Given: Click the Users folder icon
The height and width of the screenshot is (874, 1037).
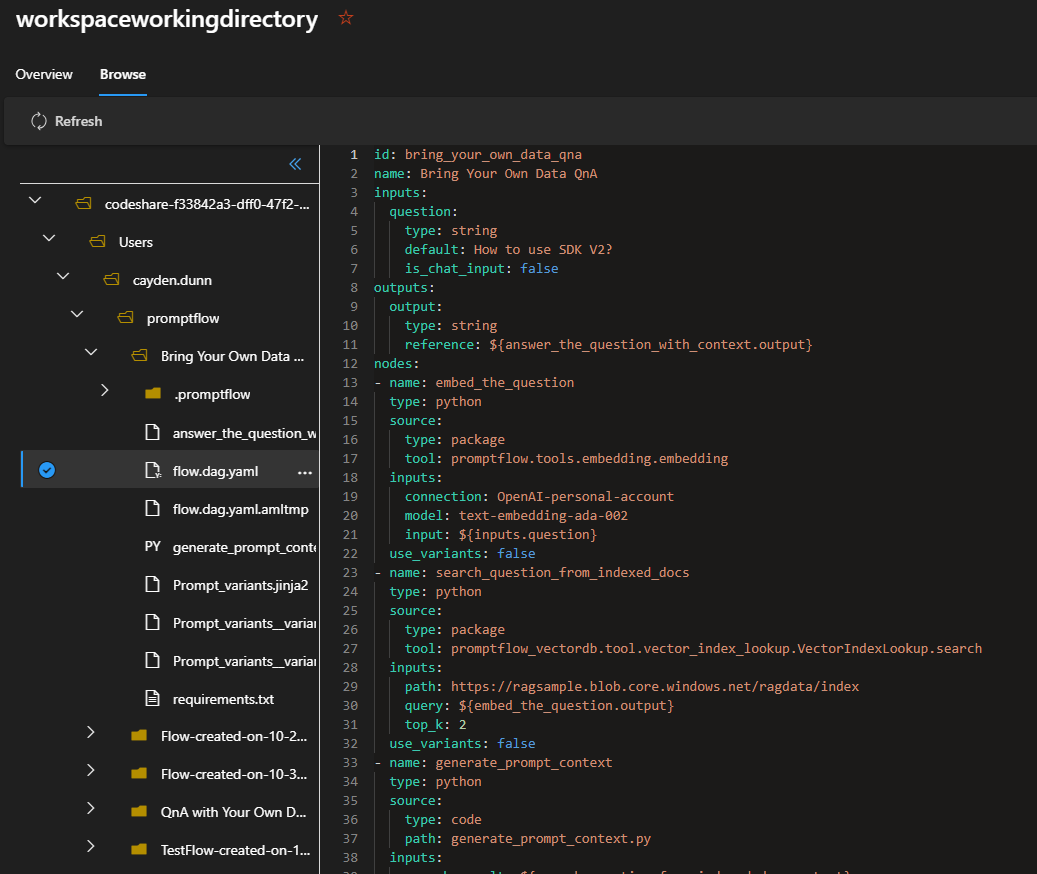Looking at the screenshot, I should click(97, 241).
